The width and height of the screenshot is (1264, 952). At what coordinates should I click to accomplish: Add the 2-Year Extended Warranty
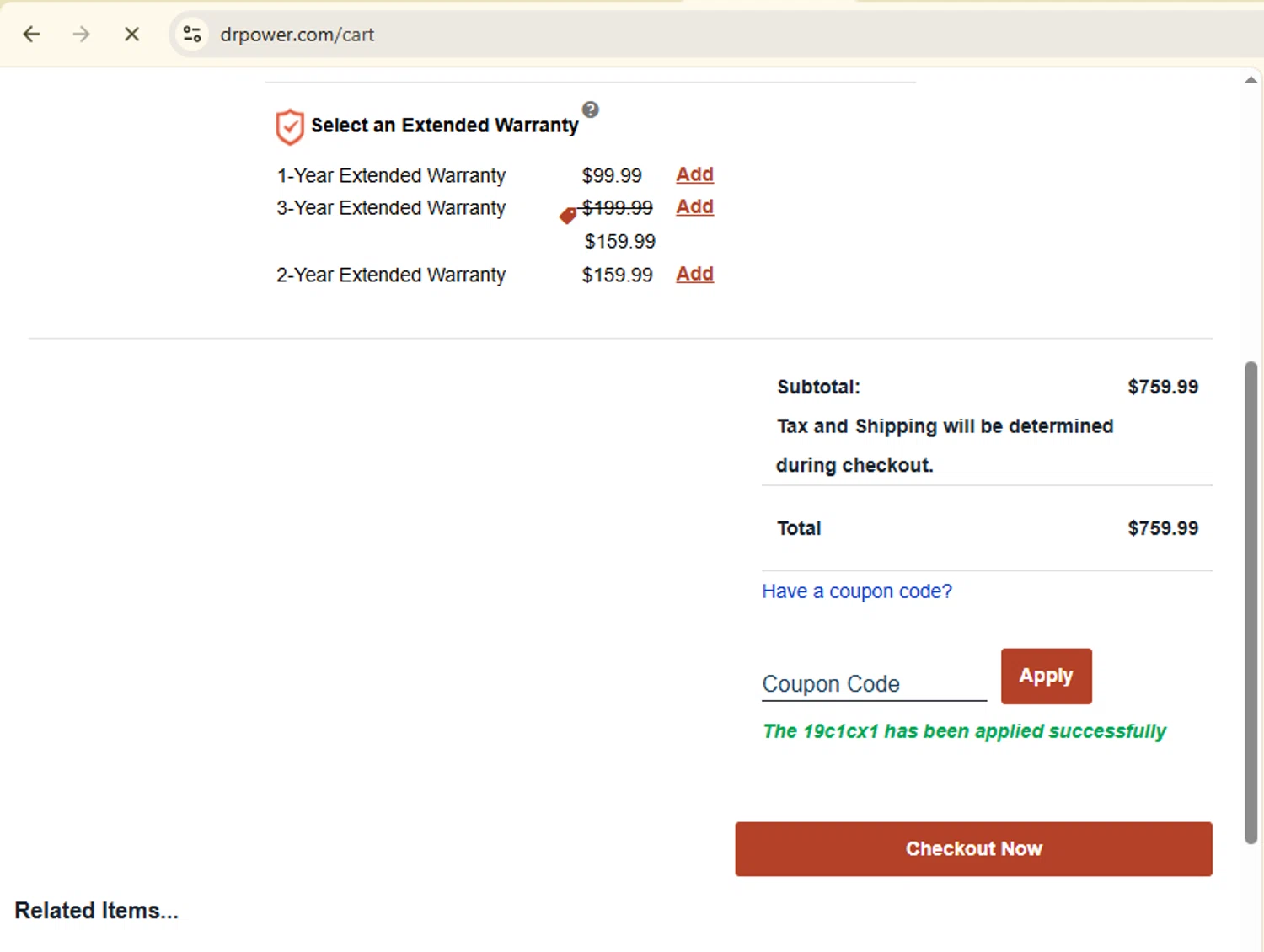[694, 274]
